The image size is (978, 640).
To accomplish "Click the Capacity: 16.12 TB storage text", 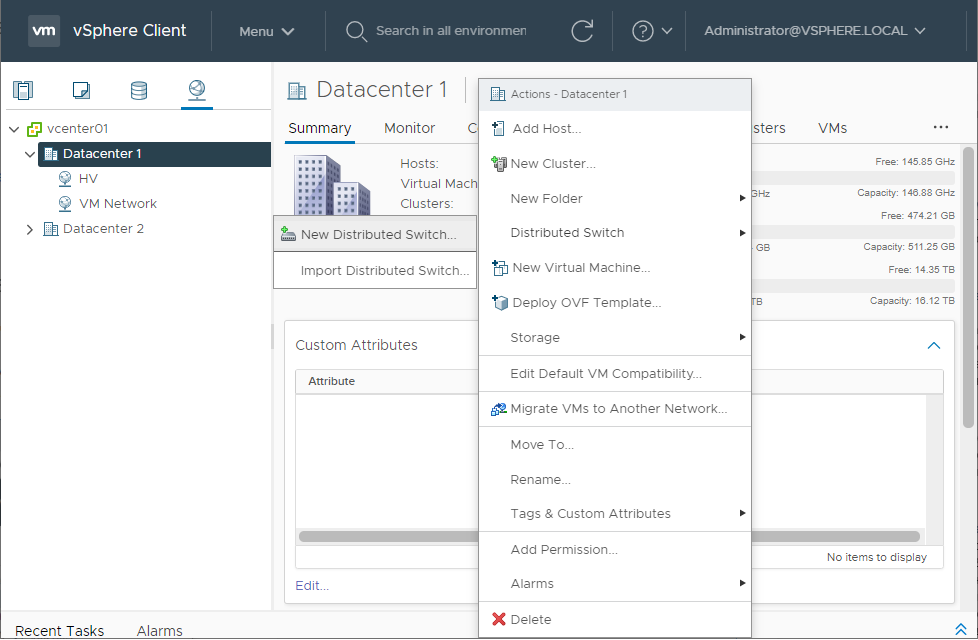I will (912, 301).
